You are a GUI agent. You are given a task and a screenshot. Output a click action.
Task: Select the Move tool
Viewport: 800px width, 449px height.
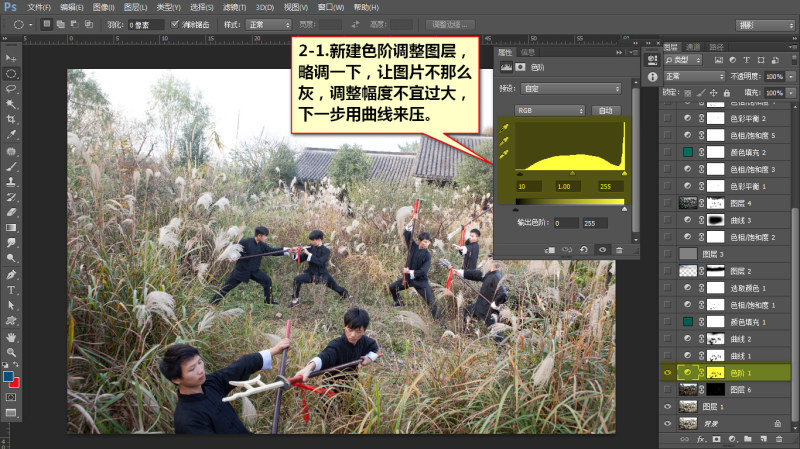click(11, 58)
